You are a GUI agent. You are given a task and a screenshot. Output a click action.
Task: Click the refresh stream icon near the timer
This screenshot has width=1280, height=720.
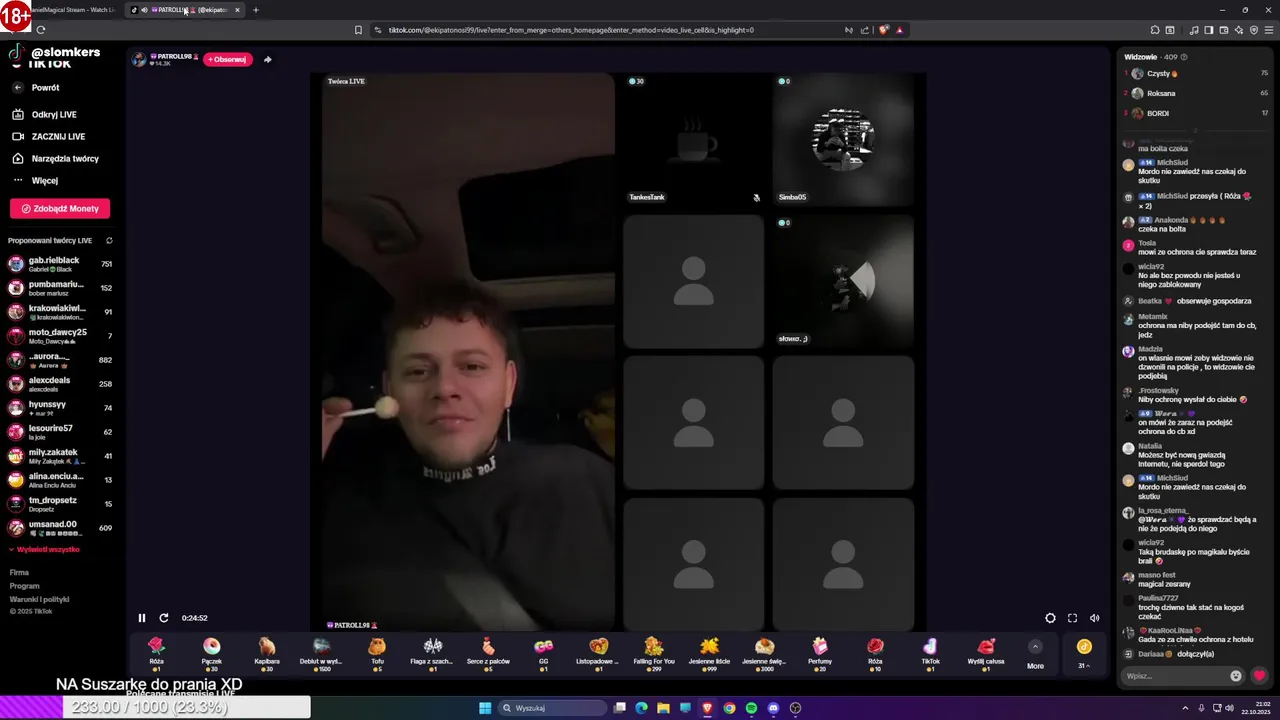(164, 618)
